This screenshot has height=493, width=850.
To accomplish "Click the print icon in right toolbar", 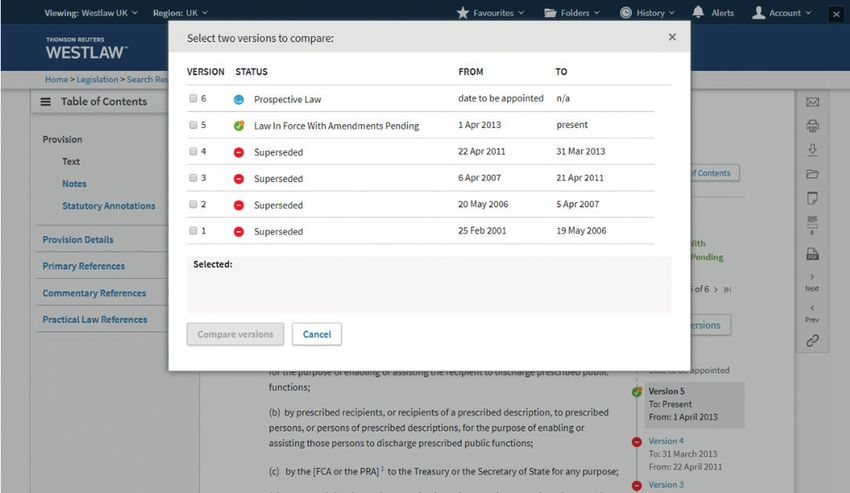I will 812,126.
